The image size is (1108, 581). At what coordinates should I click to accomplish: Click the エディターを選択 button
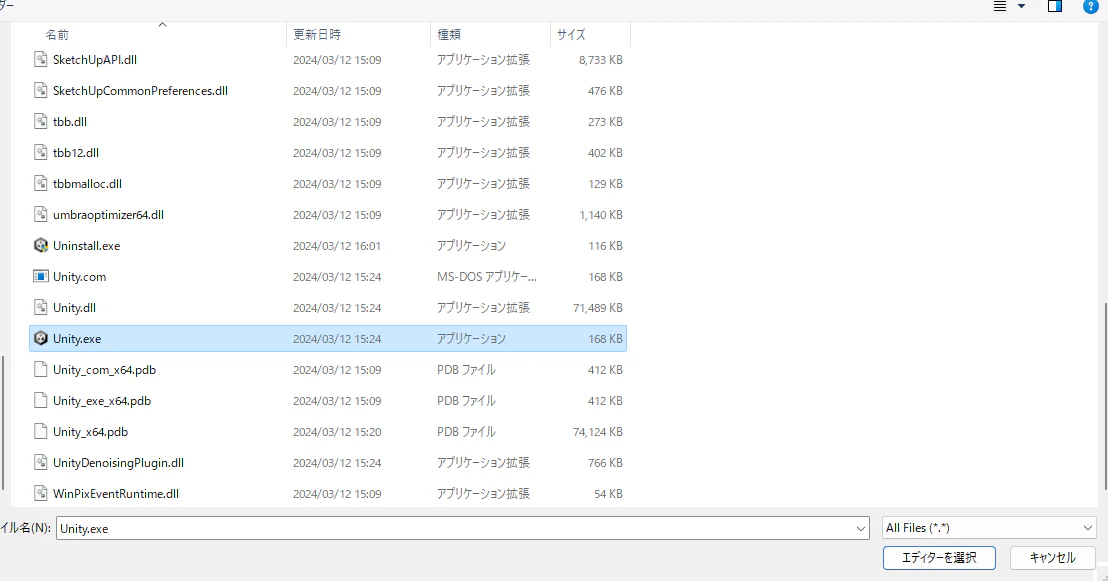(939, 558)
